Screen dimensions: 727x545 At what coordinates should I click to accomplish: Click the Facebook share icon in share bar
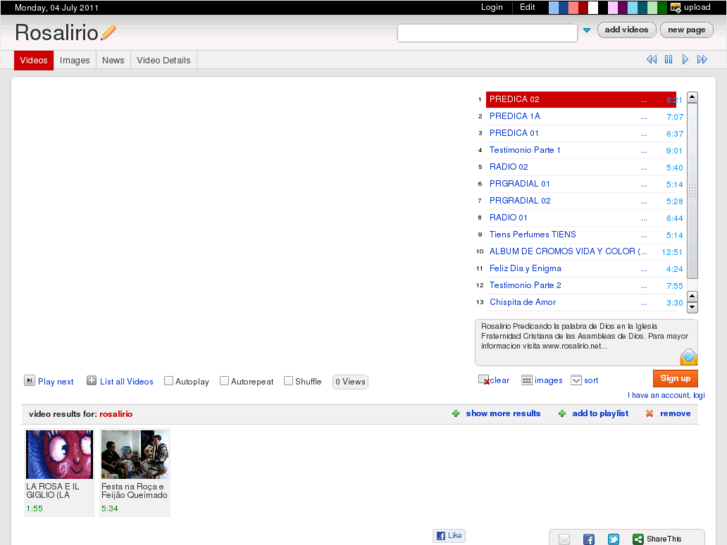tap(589, 539)
